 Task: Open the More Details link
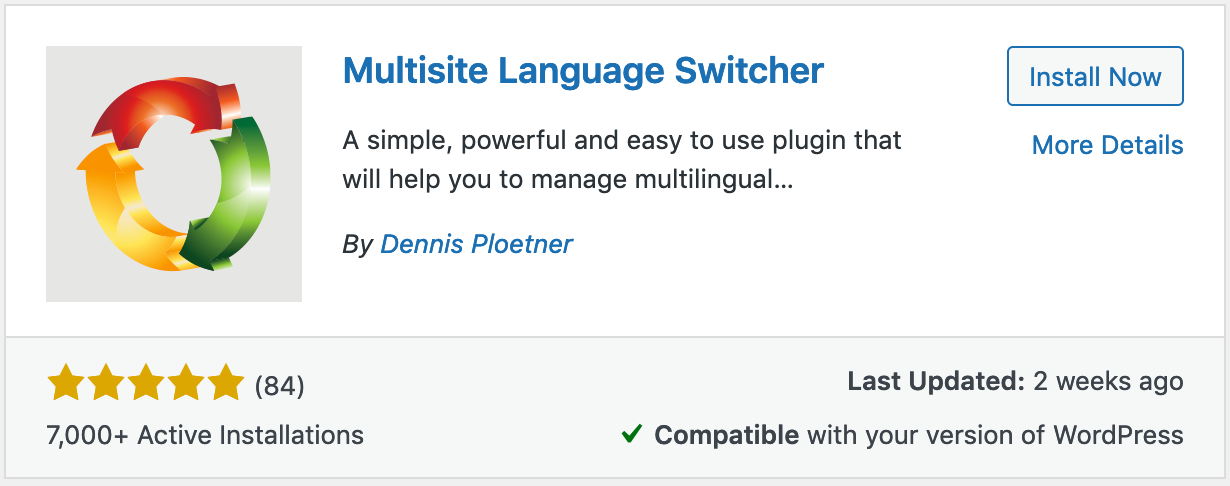(x=1107, y=145)
